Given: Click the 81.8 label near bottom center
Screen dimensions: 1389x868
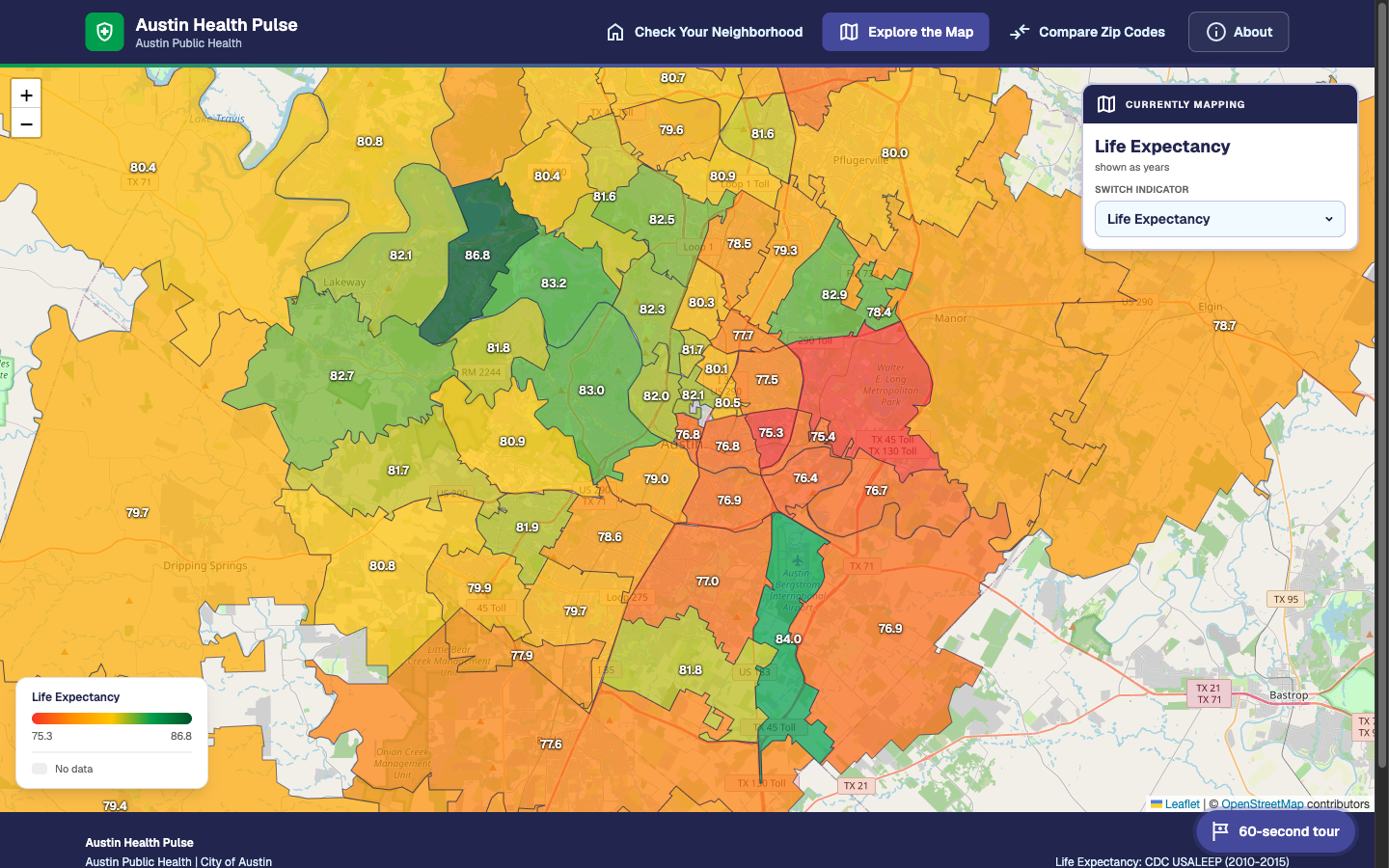Looking at the screenshot, I should tap(691, 670).
